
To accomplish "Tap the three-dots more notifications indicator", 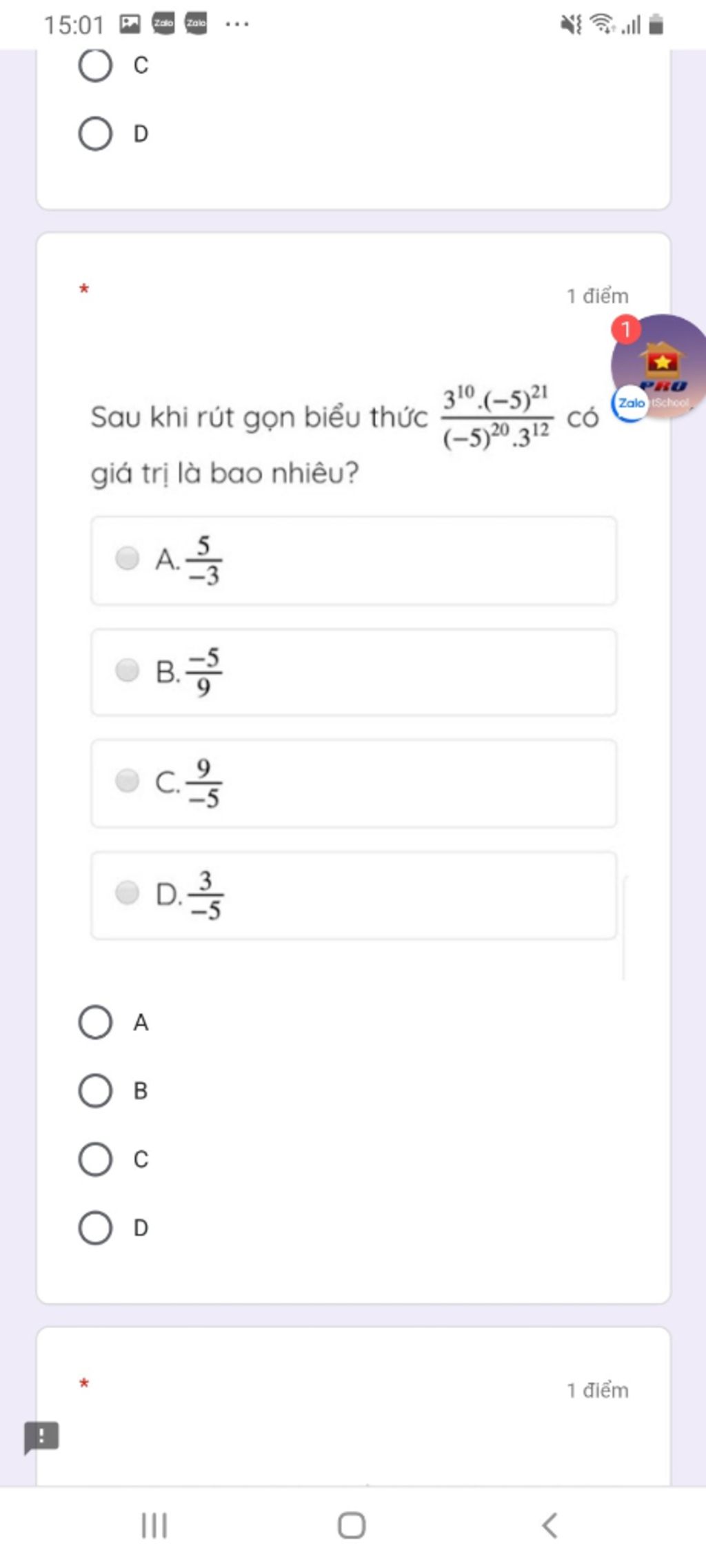I will coord(237,24).
